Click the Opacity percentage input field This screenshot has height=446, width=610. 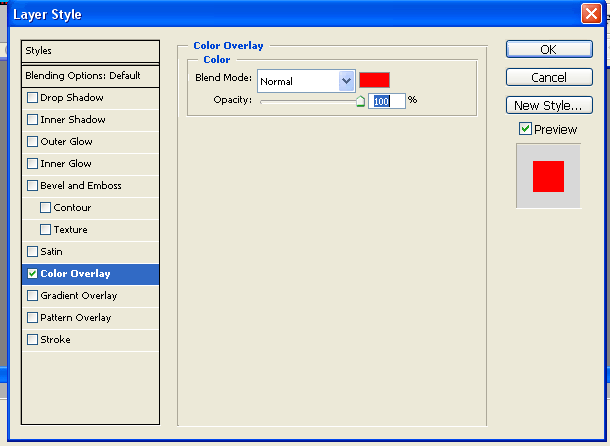coord(387,101)
